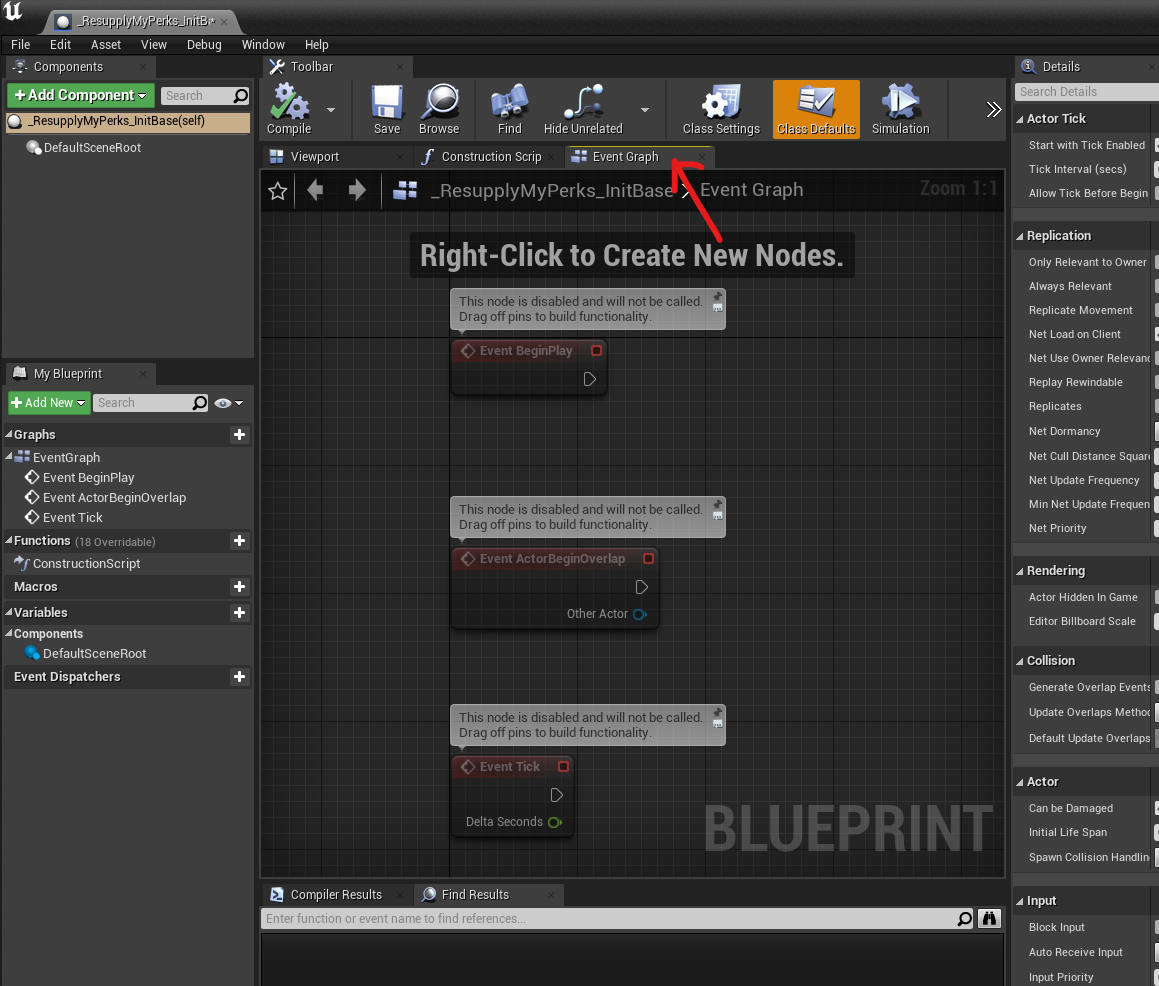Click Event BeginPlay exec output pin
Viewport: 1159px width, 986px height.
click(x=590, y=379)
